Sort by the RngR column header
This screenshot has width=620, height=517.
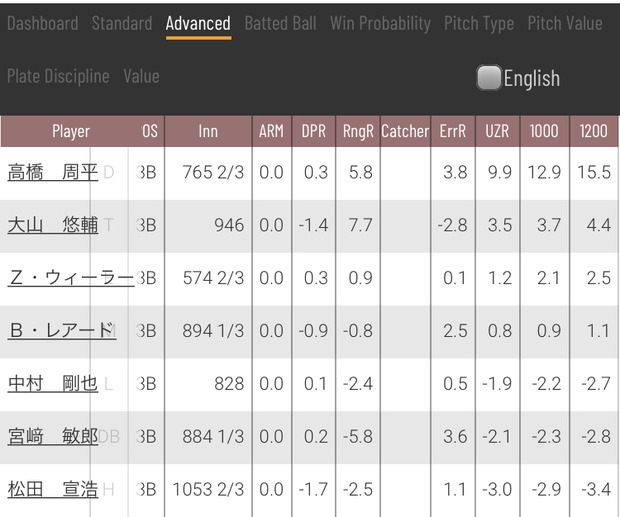358,131
